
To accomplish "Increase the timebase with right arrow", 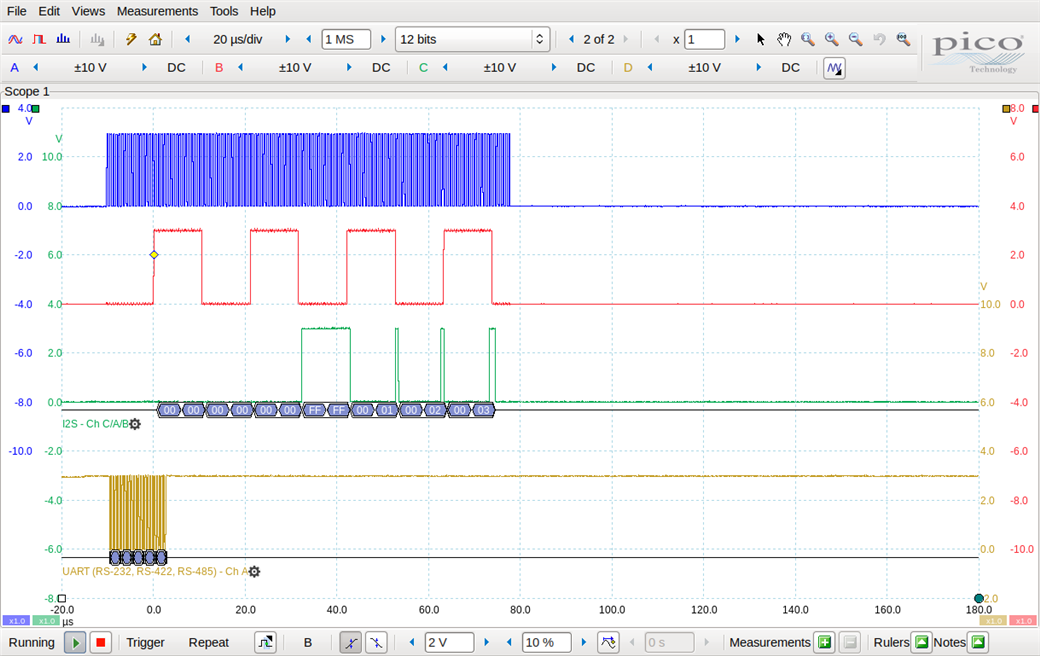I will [x=288, y=39].
